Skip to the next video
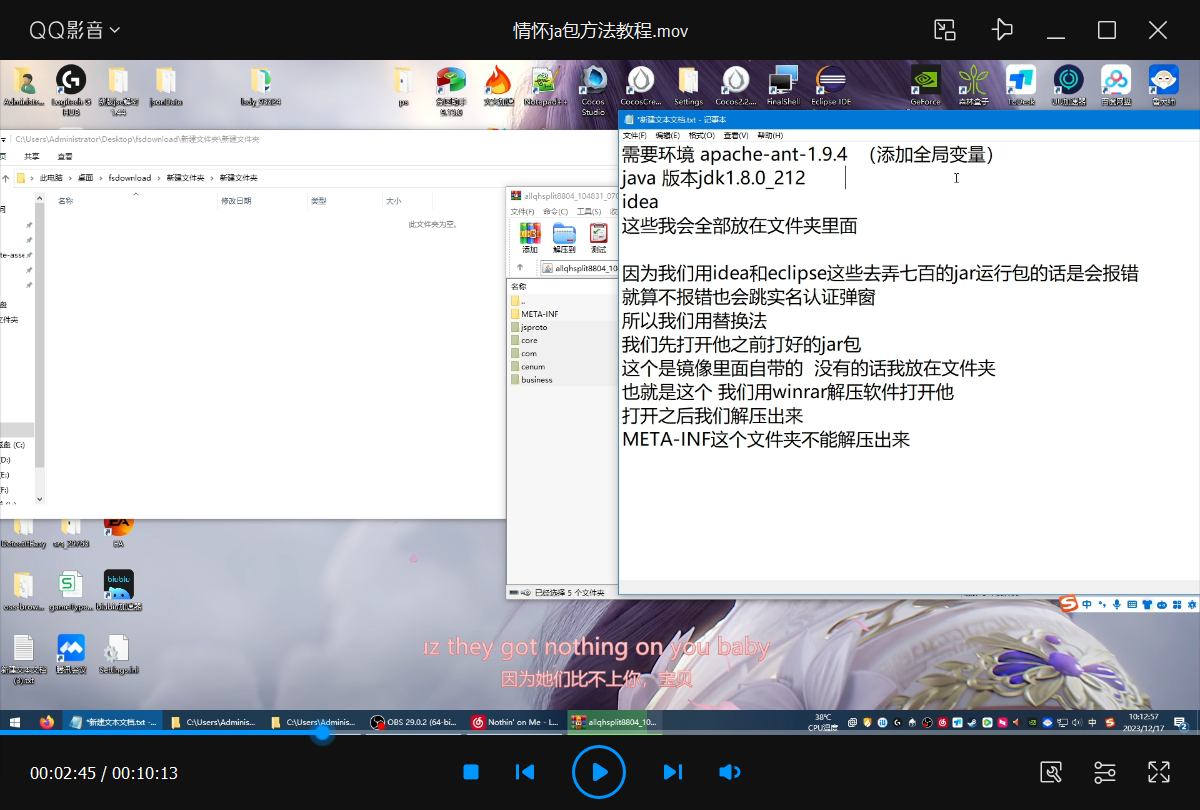 point(673,772)
